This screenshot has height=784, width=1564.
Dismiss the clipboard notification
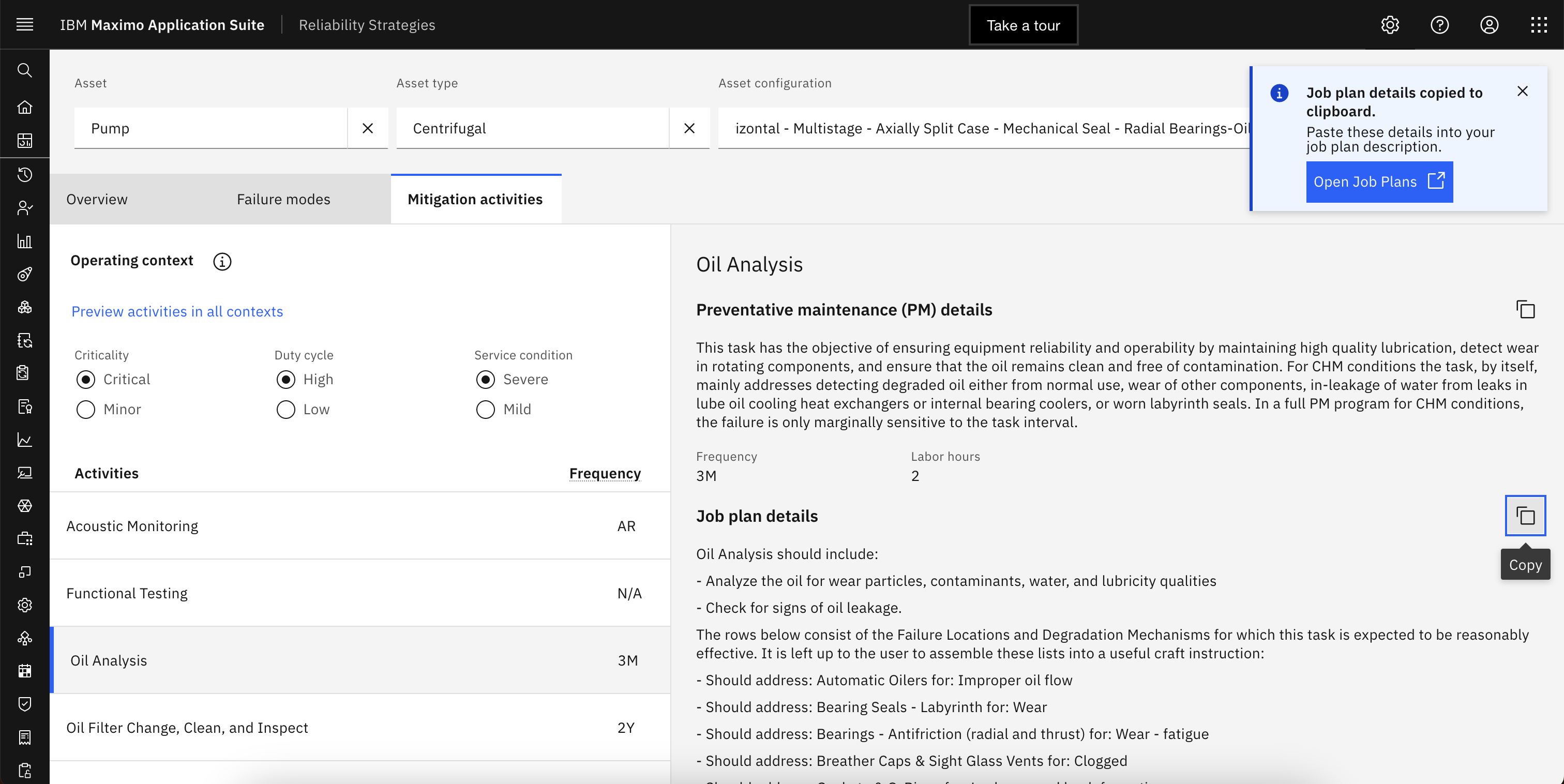[x=1522, y=91]
